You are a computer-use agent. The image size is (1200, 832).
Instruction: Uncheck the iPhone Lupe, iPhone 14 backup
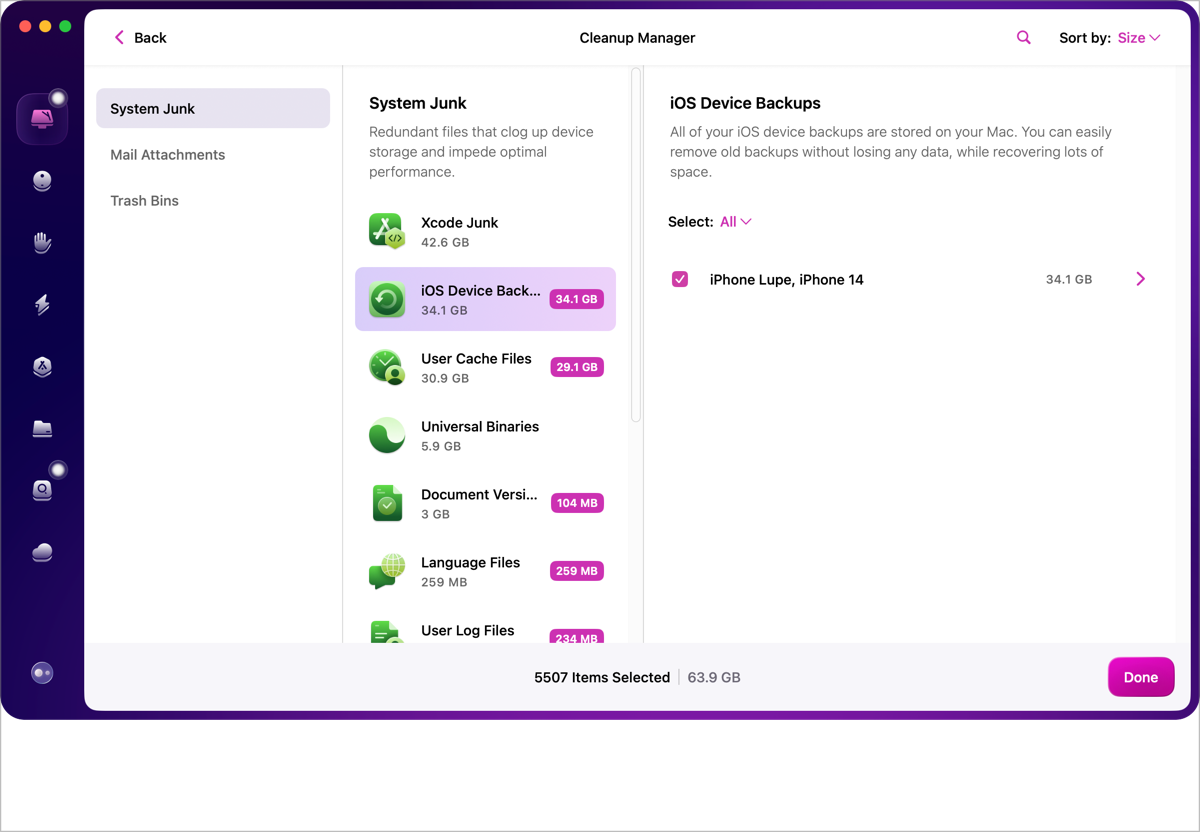[x=680, y=280]
